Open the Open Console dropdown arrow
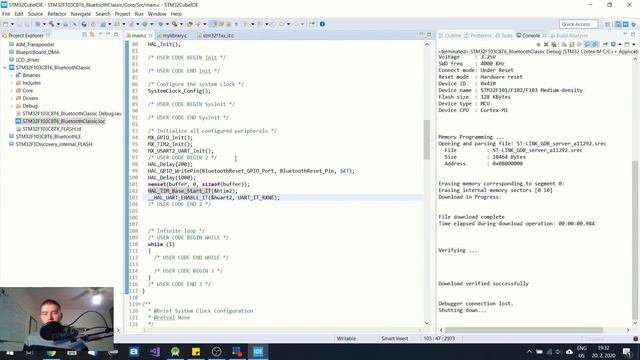 tap(634, 44)
